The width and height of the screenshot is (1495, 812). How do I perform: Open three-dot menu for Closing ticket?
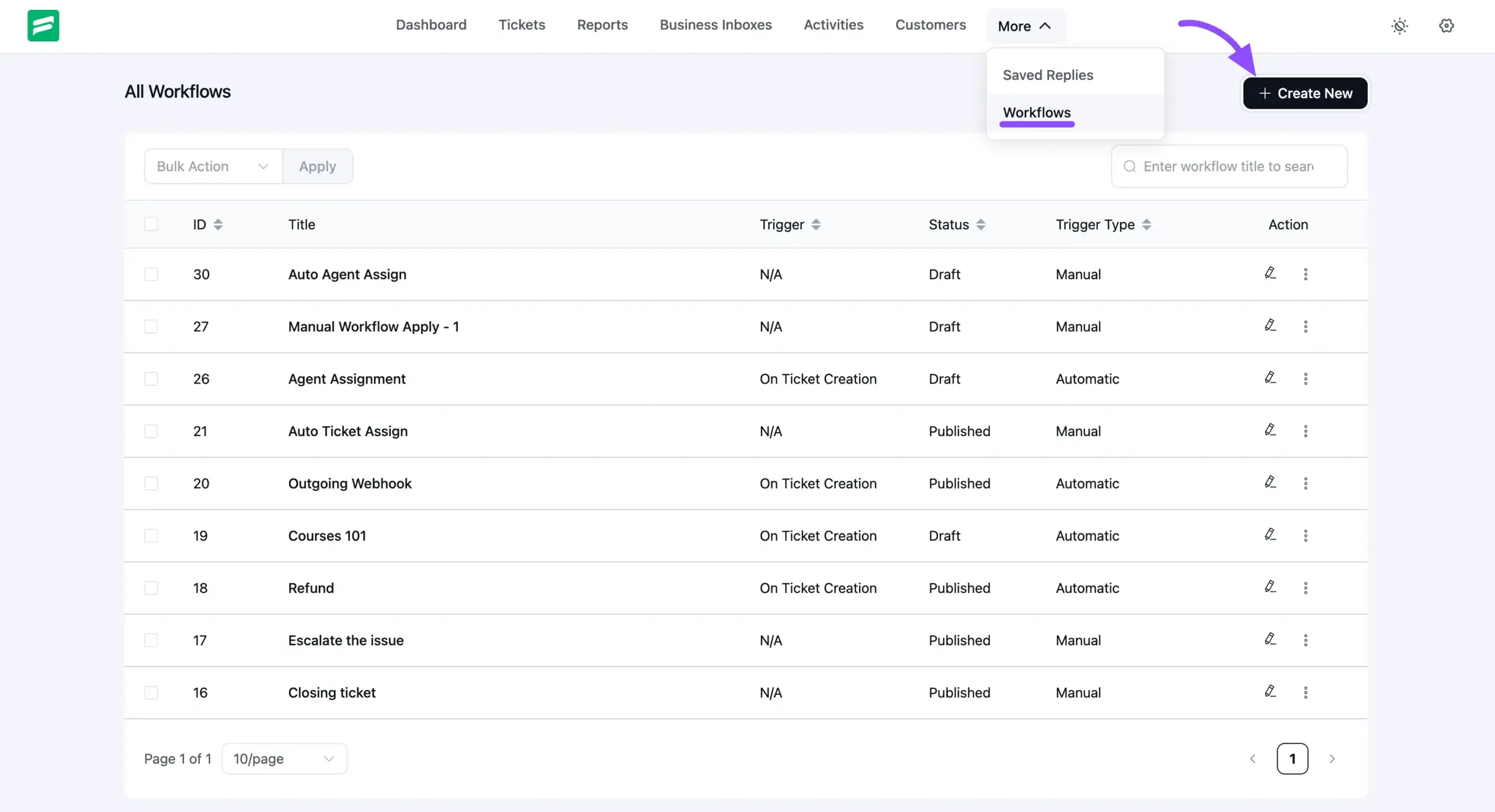click(x=1306, y=692)
